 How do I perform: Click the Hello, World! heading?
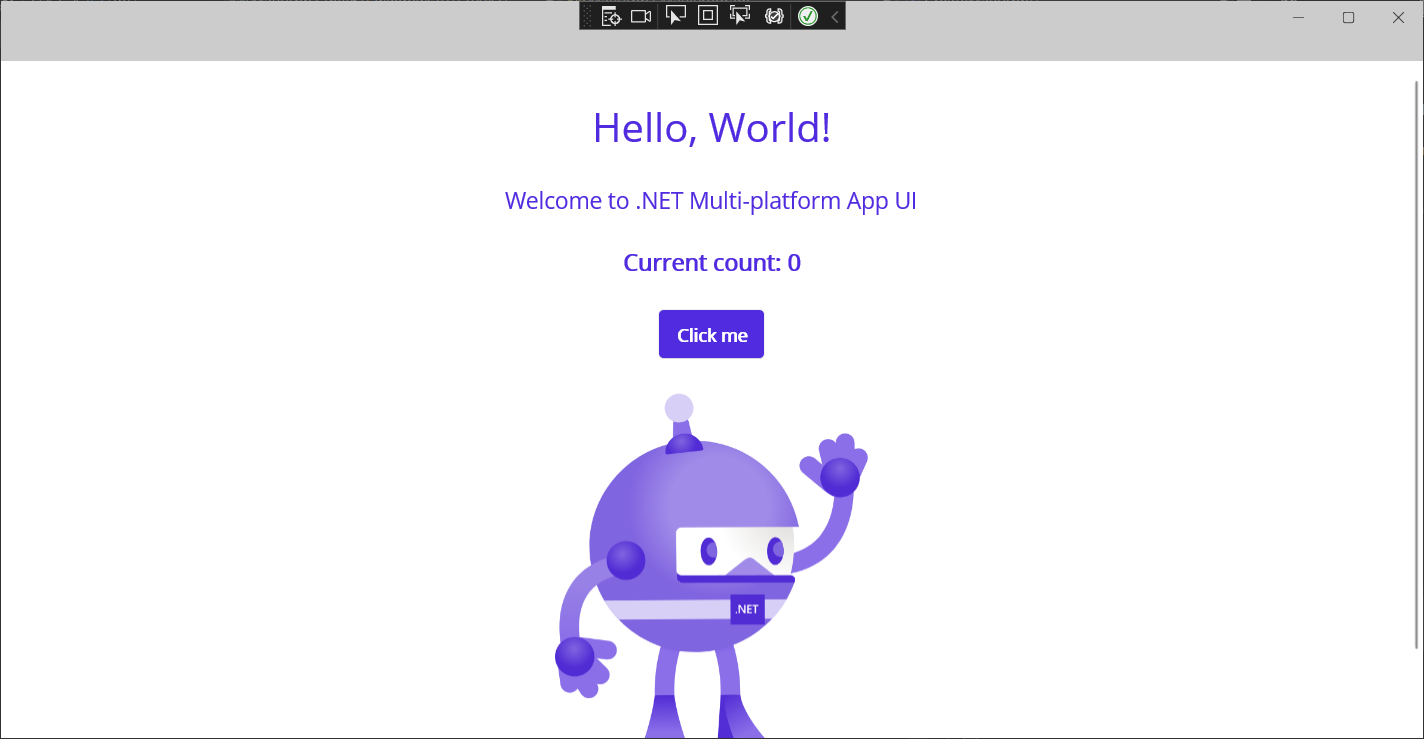coord(711,127)
